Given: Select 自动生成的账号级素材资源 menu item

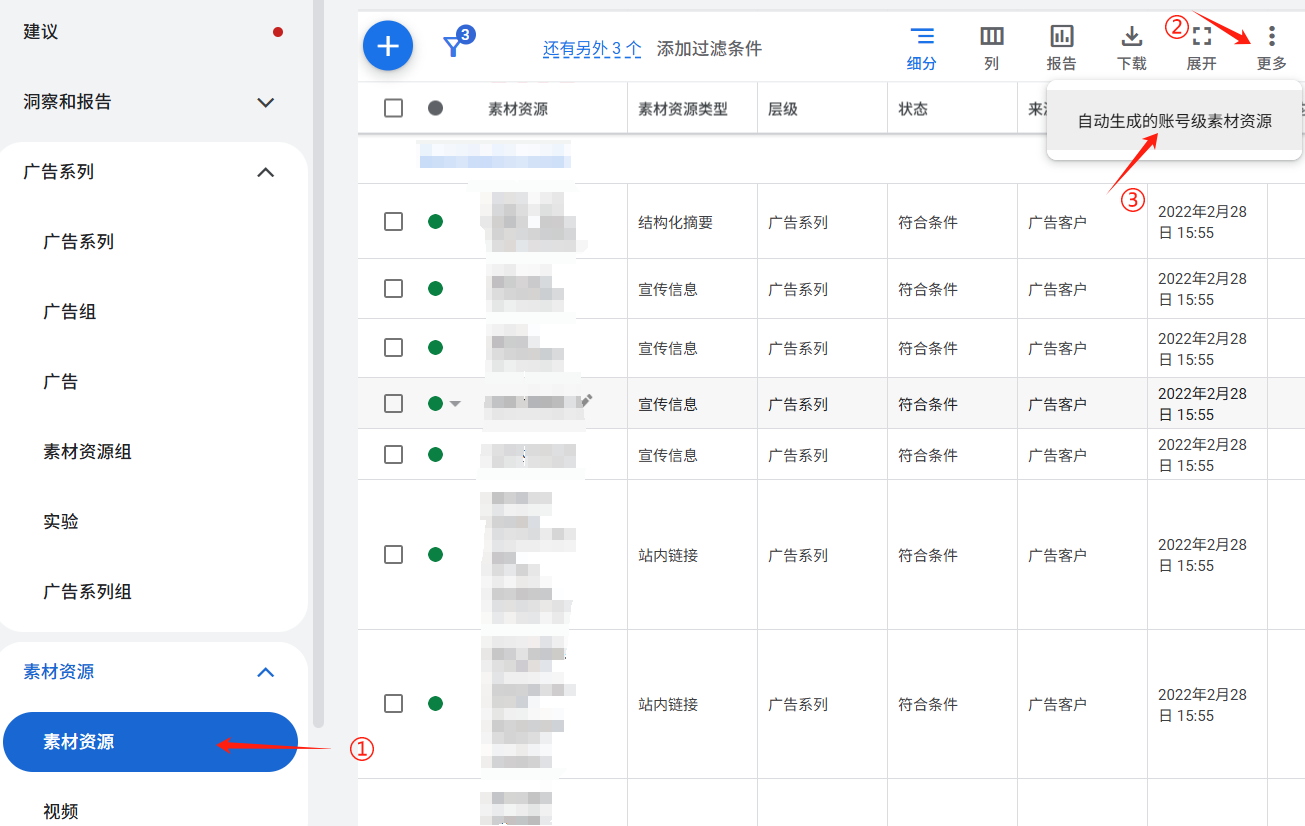Looking at the screenshot, I should 1174,122.
